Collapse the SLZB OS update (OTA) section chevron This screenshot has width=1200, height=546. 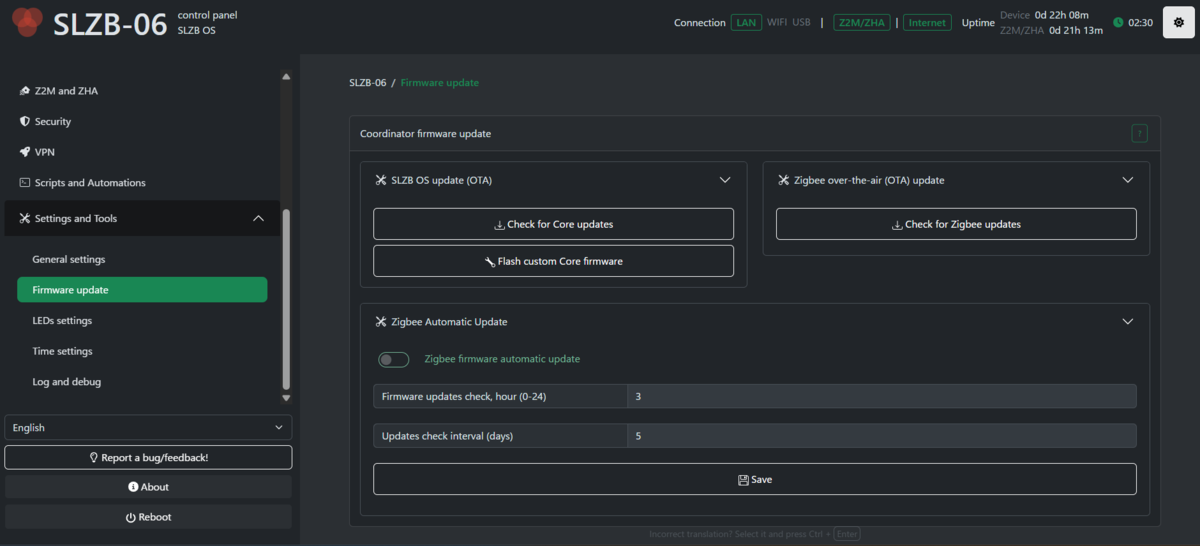(x=725, y=181)
